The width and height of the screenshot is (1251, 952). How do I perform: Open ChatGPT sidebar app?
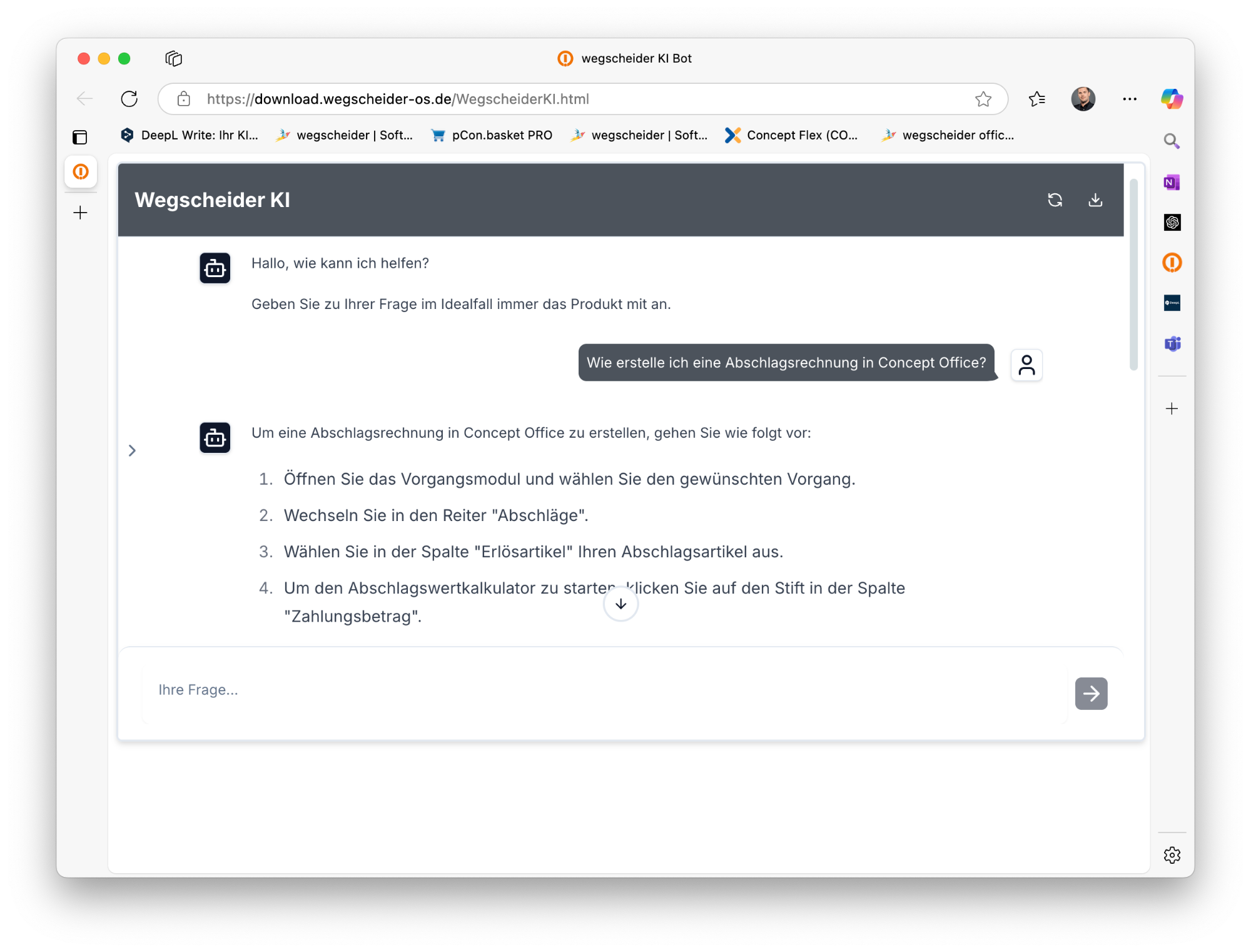(1172, 222)
